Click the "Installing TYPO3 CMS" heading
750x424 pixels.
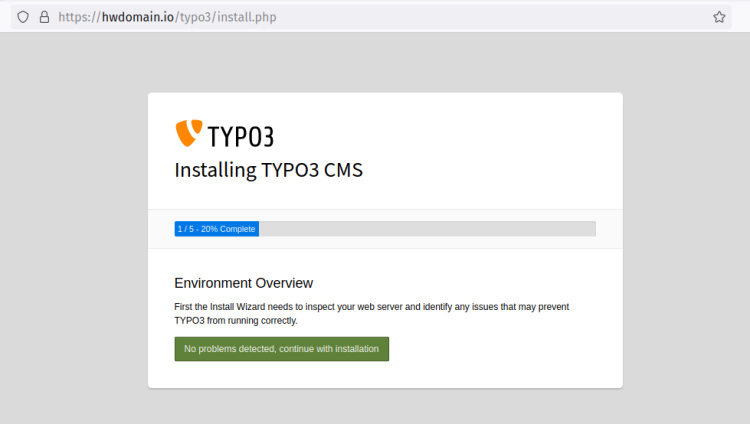(x=268, y=170)
